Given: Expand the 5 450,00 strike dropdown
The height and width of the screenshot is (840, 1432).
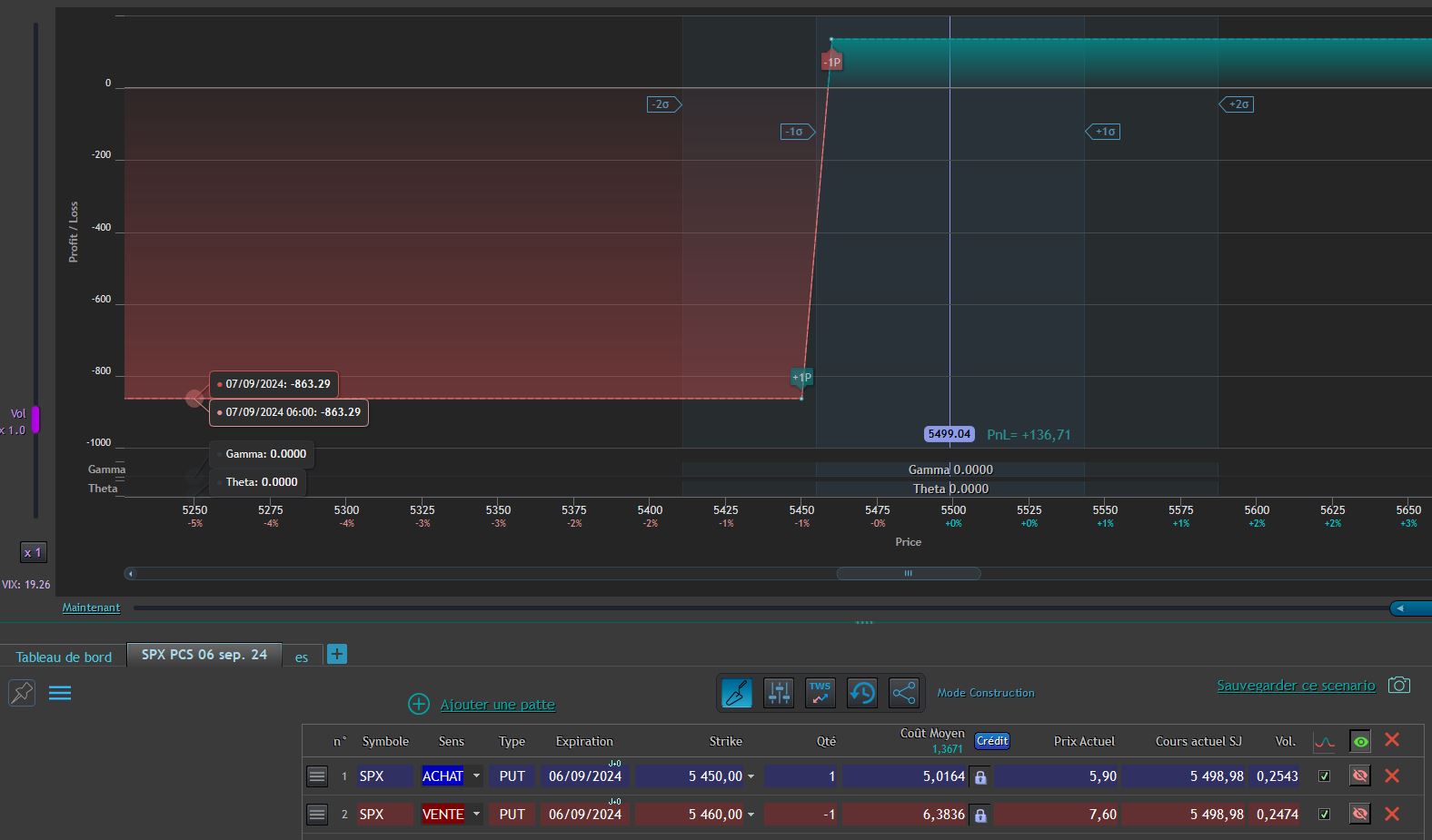Looking at the screenshot, I should pos(751,777).
